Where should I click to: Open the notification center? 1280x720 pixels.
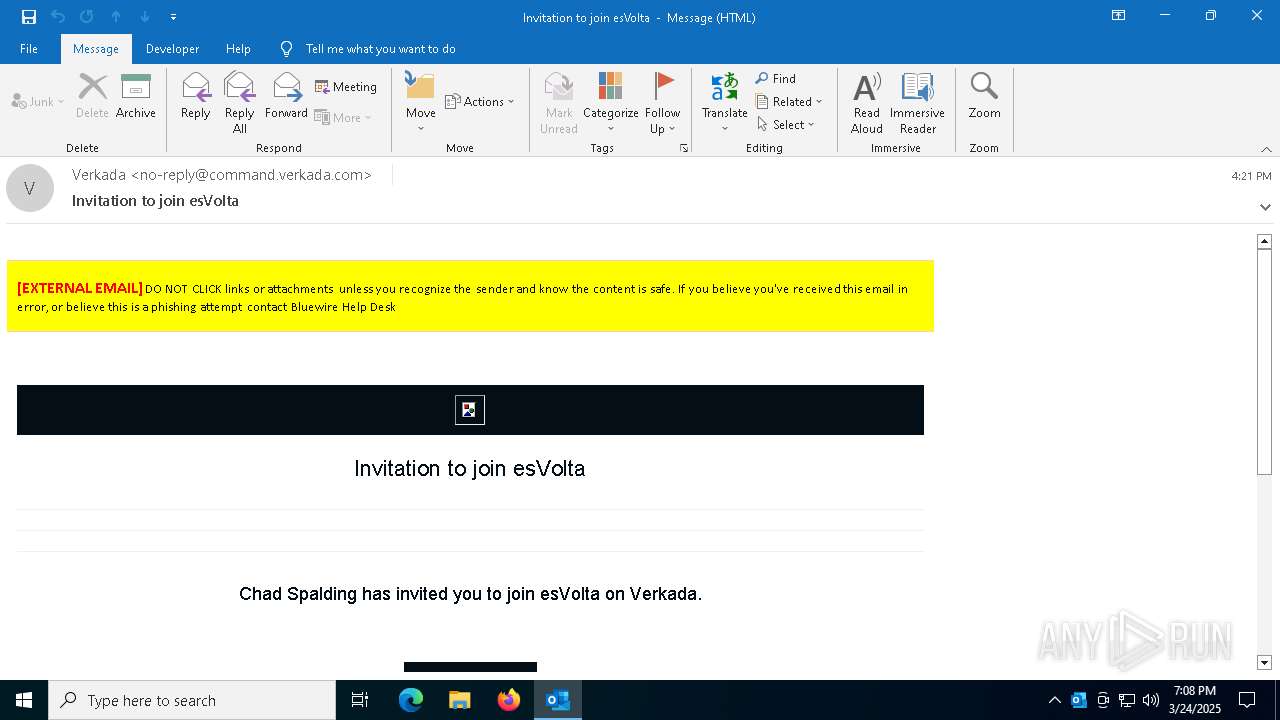(x=1247, y=700)
